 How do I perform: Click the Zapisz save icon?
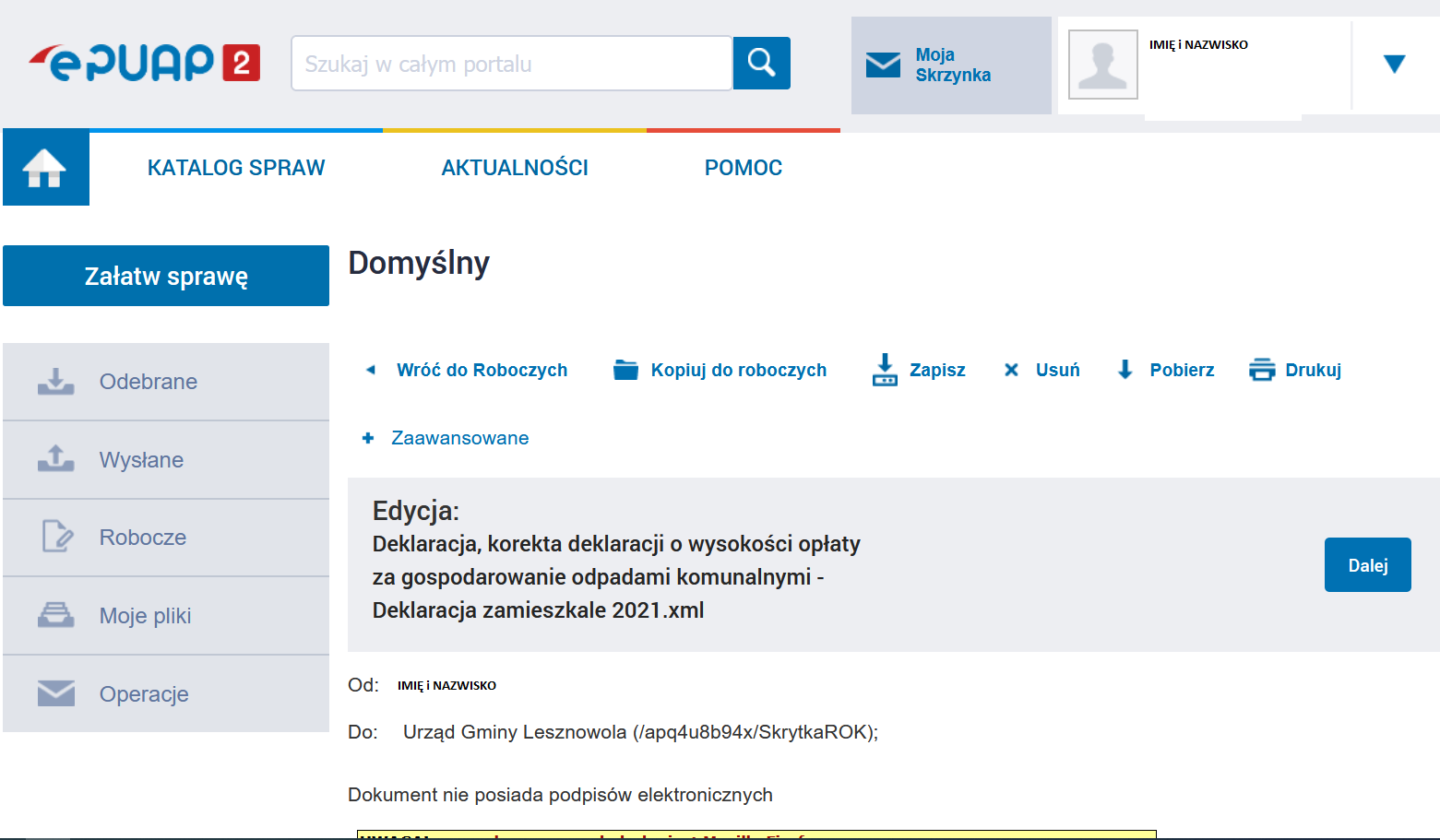(885, 370)
